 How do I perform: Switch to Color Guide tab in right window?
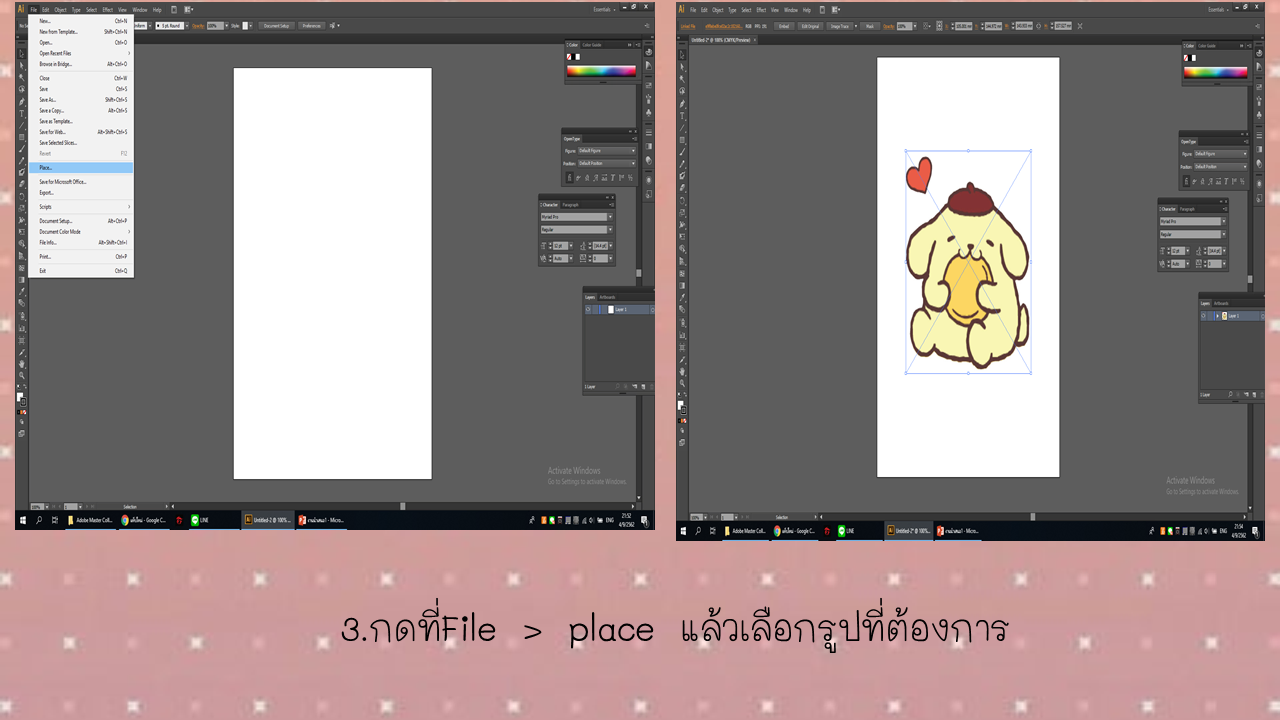click(1207, 46)
